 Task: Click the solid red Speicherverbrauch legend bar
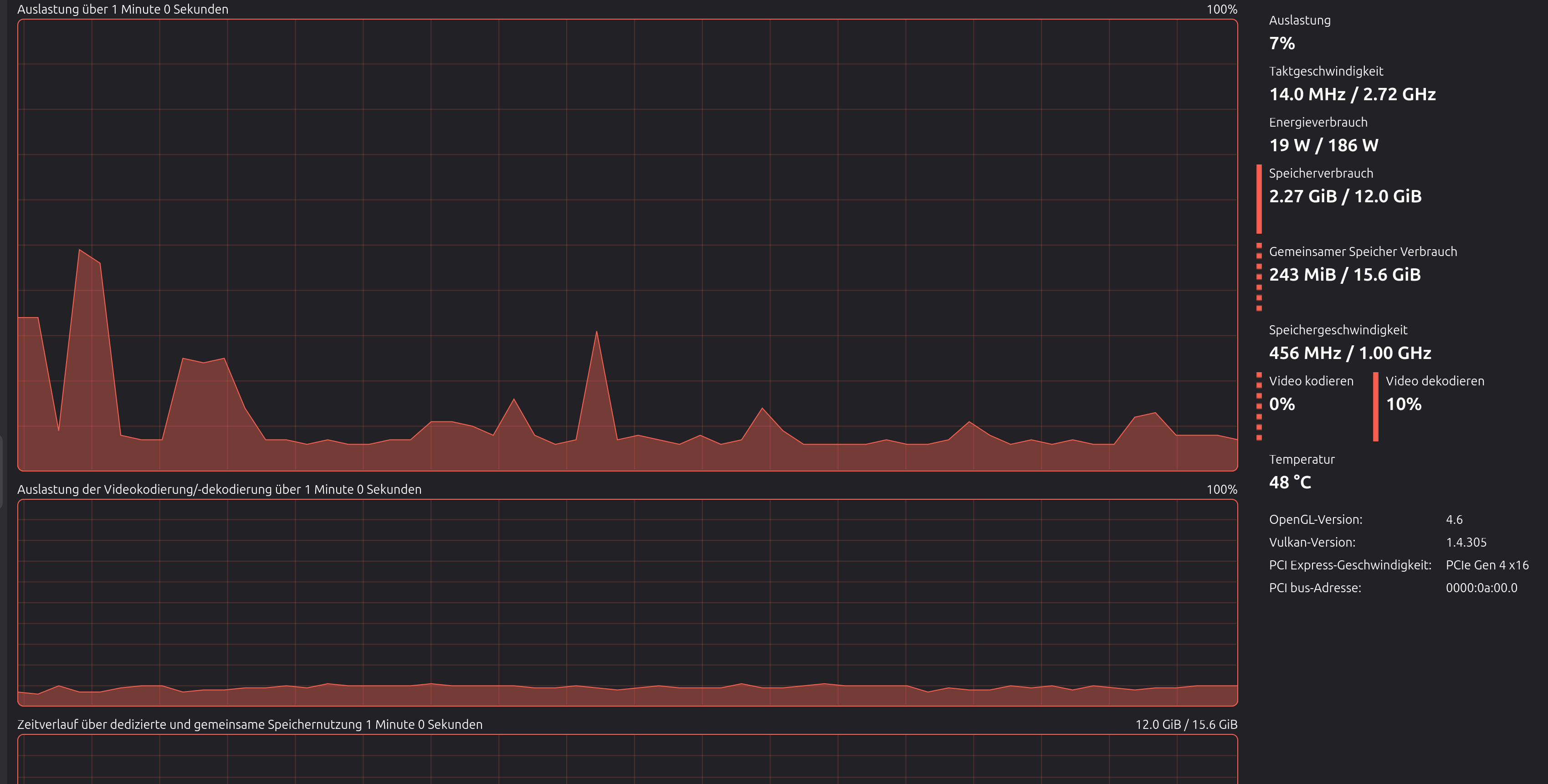tap(1259, 199)
